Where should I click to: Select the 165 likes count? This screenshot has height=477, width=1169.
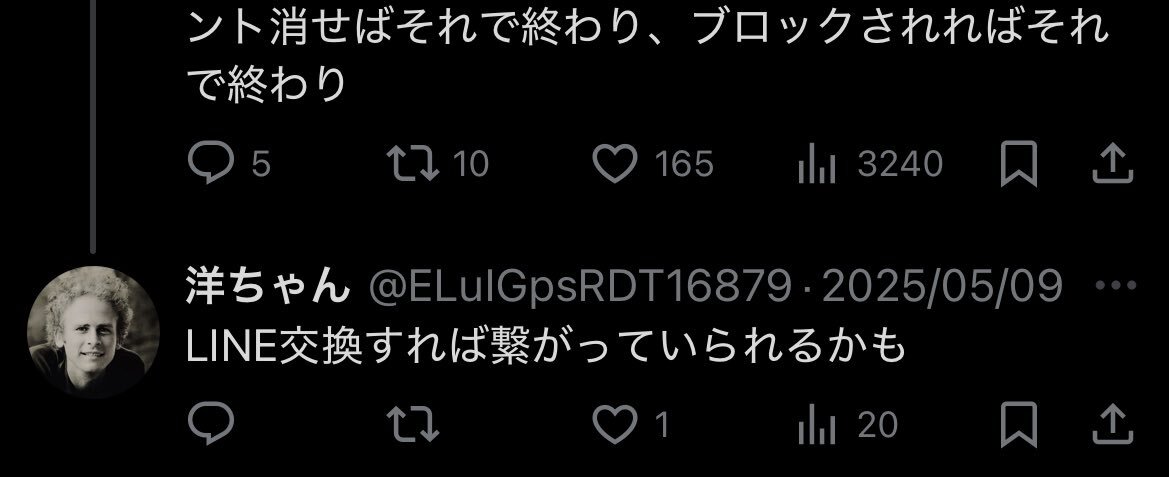[x=684, y=164]
